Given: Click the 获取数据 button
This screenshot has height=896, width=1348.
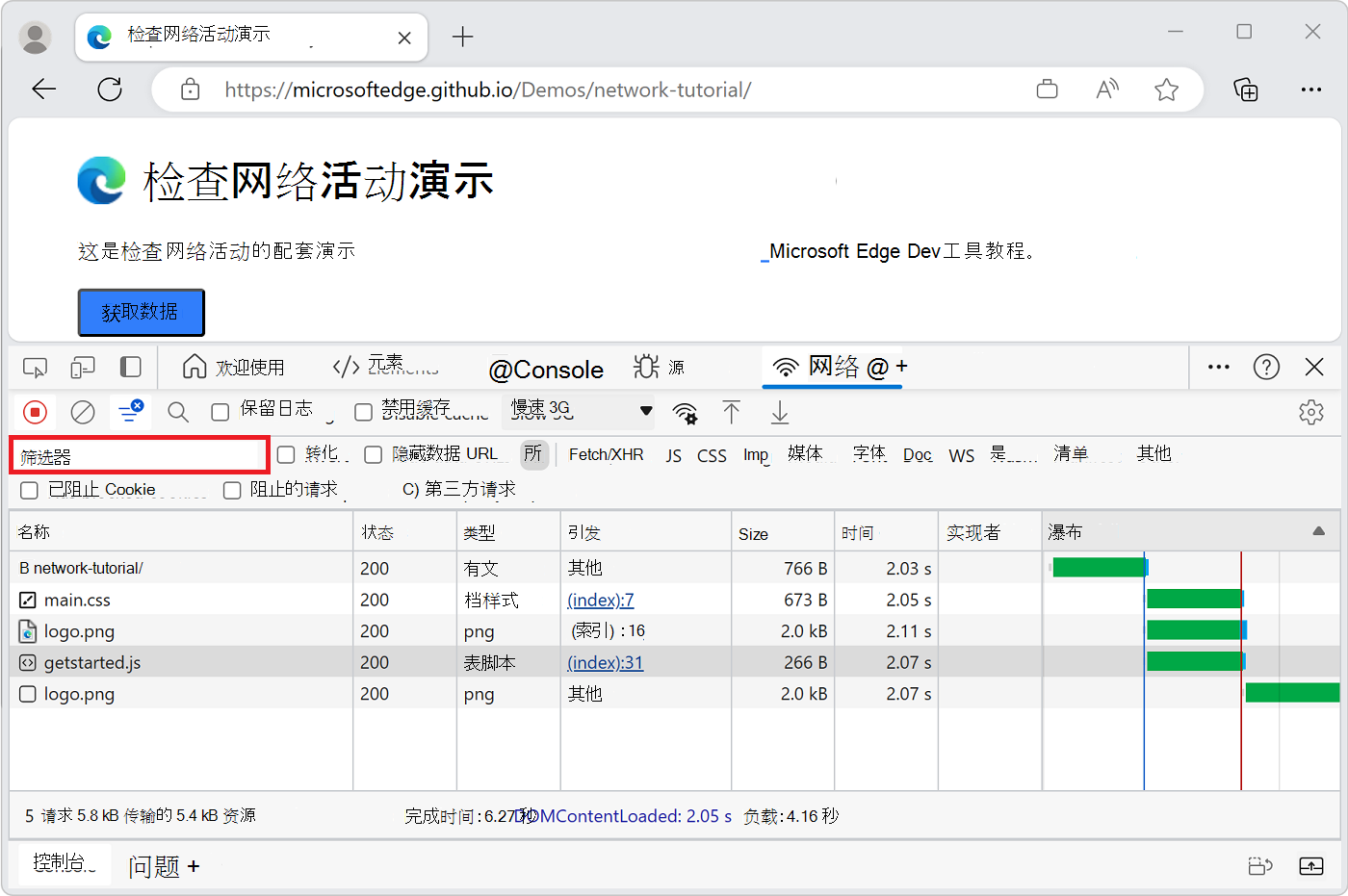Looking at the screenshot, I should point(141,312).
